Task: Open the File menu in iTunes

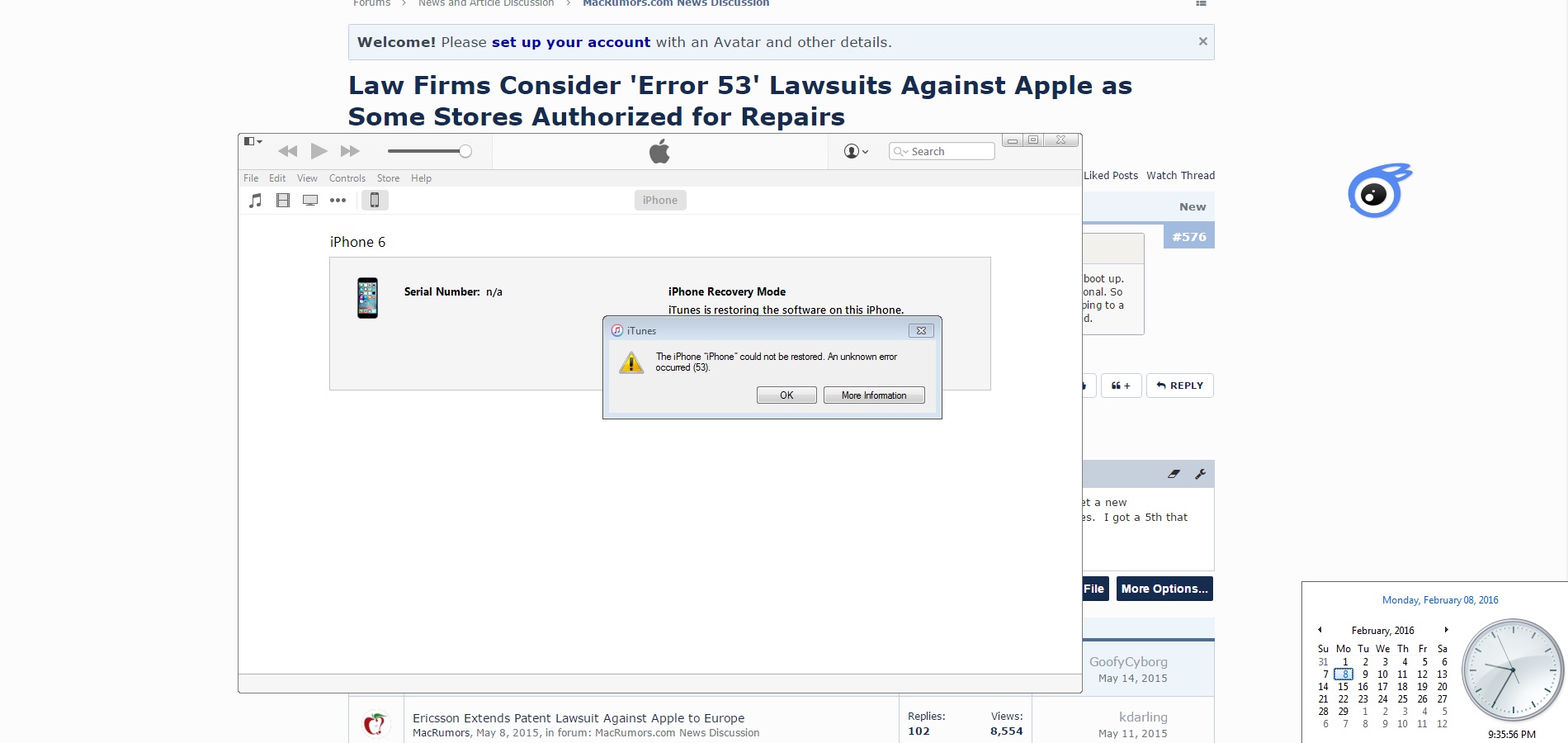Action: (251, 178)
